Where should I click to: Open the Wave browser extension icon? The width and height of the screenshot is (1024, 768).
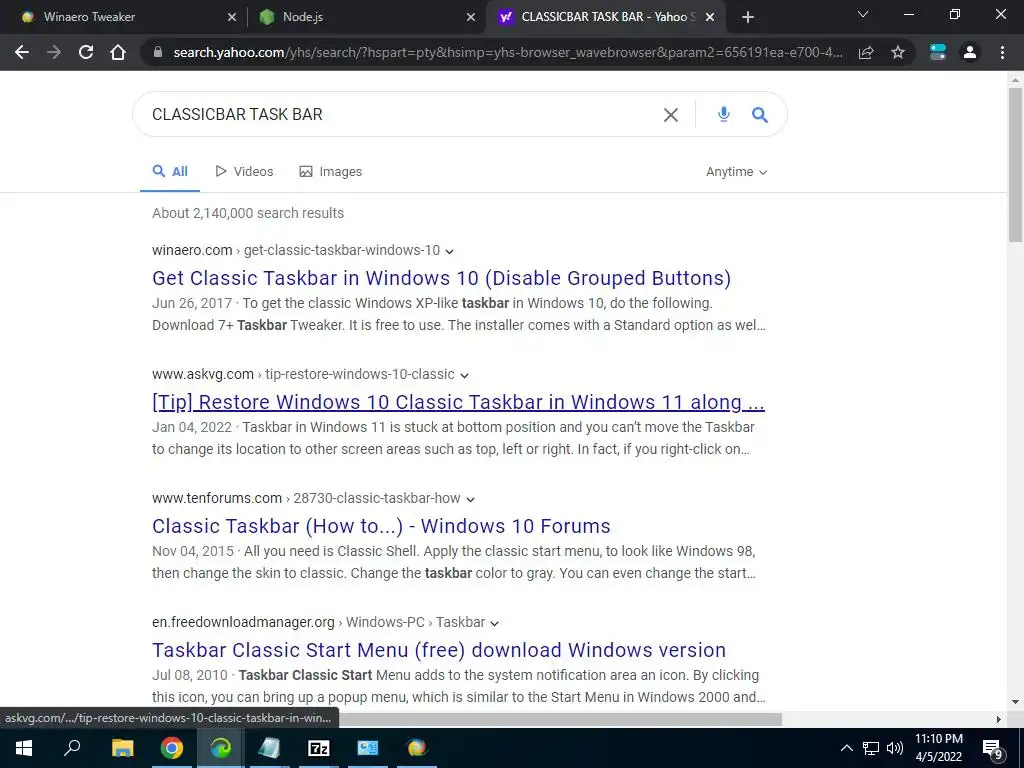coord(938,52)
